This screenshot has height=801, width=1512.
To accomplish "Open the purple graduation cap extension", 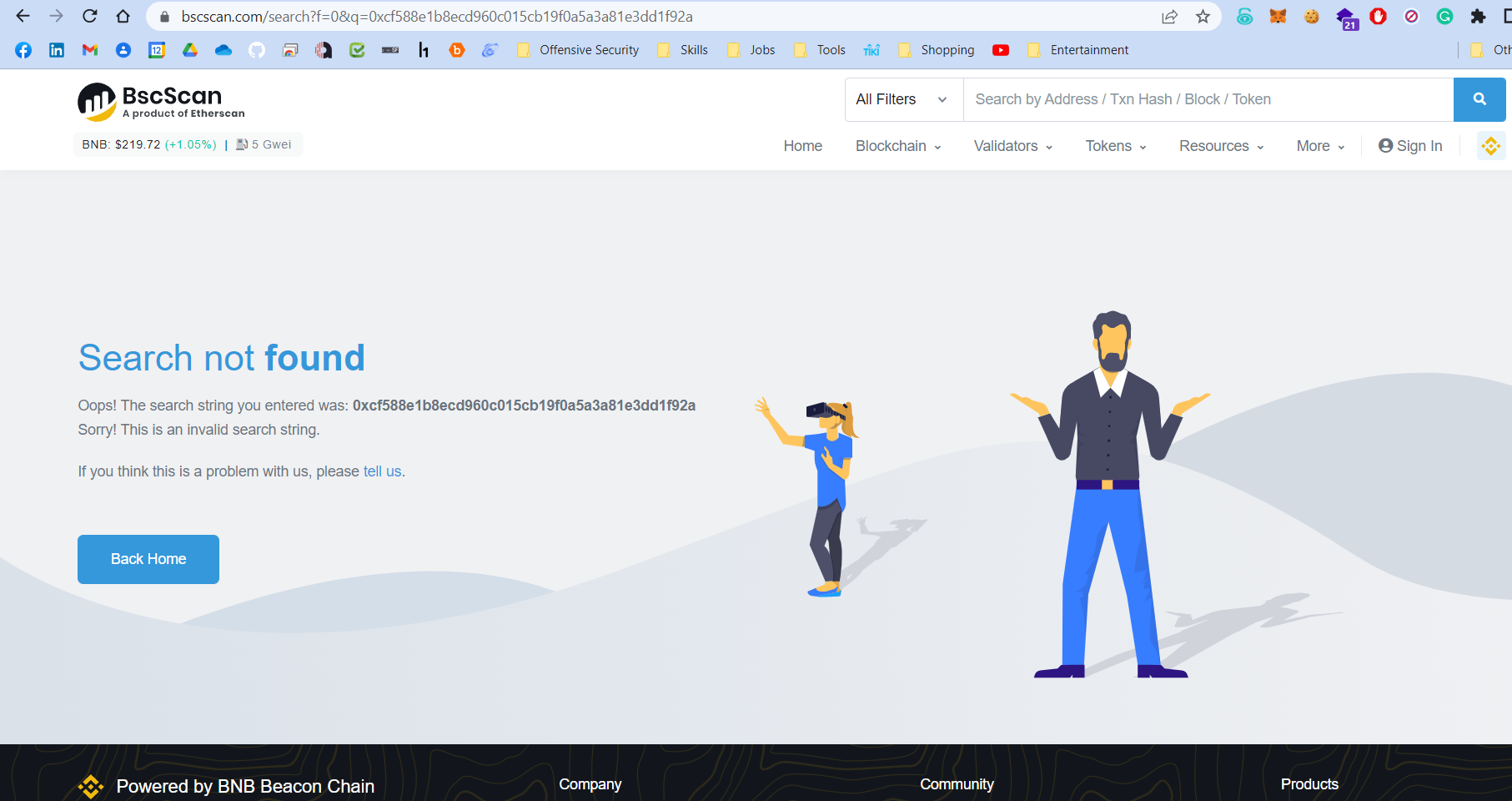I will click(x=1345, y=18).
